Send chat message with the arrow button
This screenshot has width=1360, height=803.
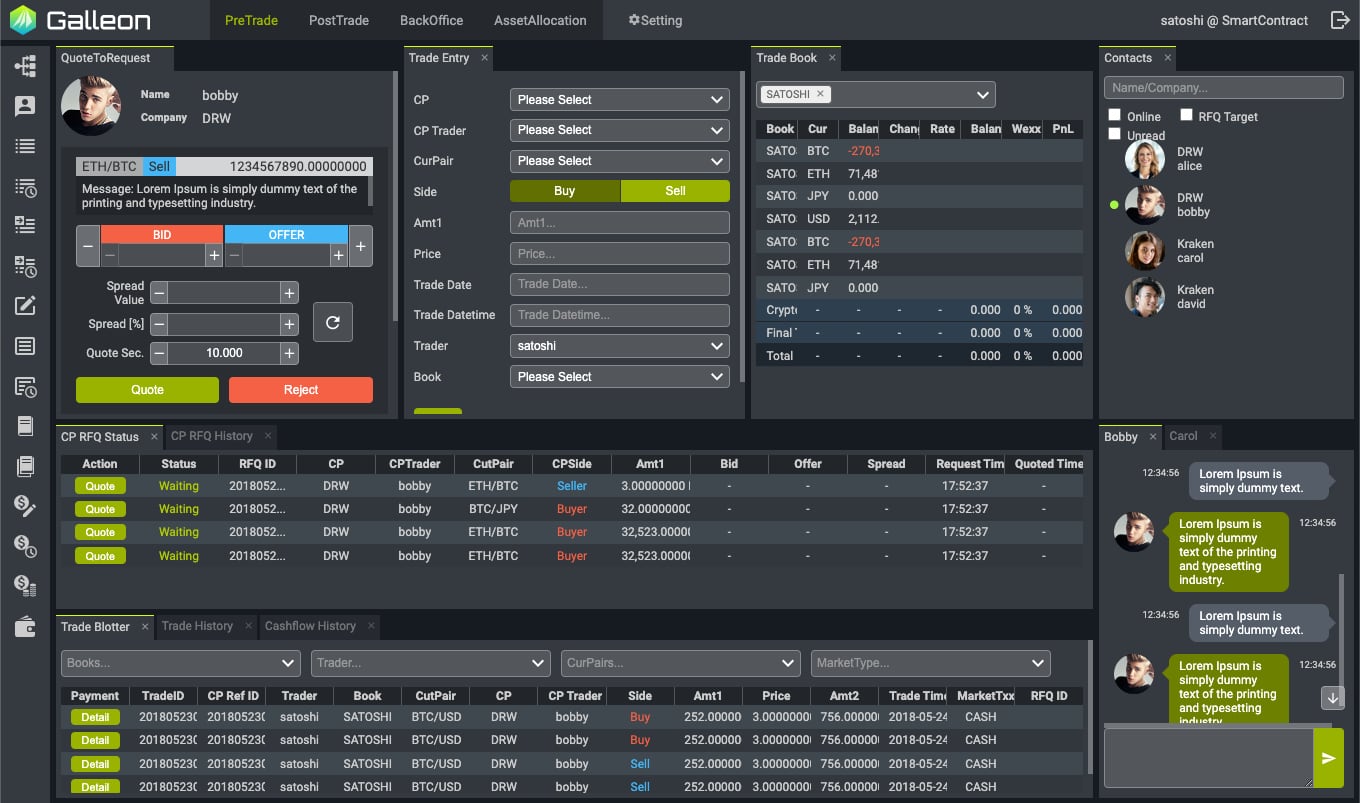(1328, 758)
